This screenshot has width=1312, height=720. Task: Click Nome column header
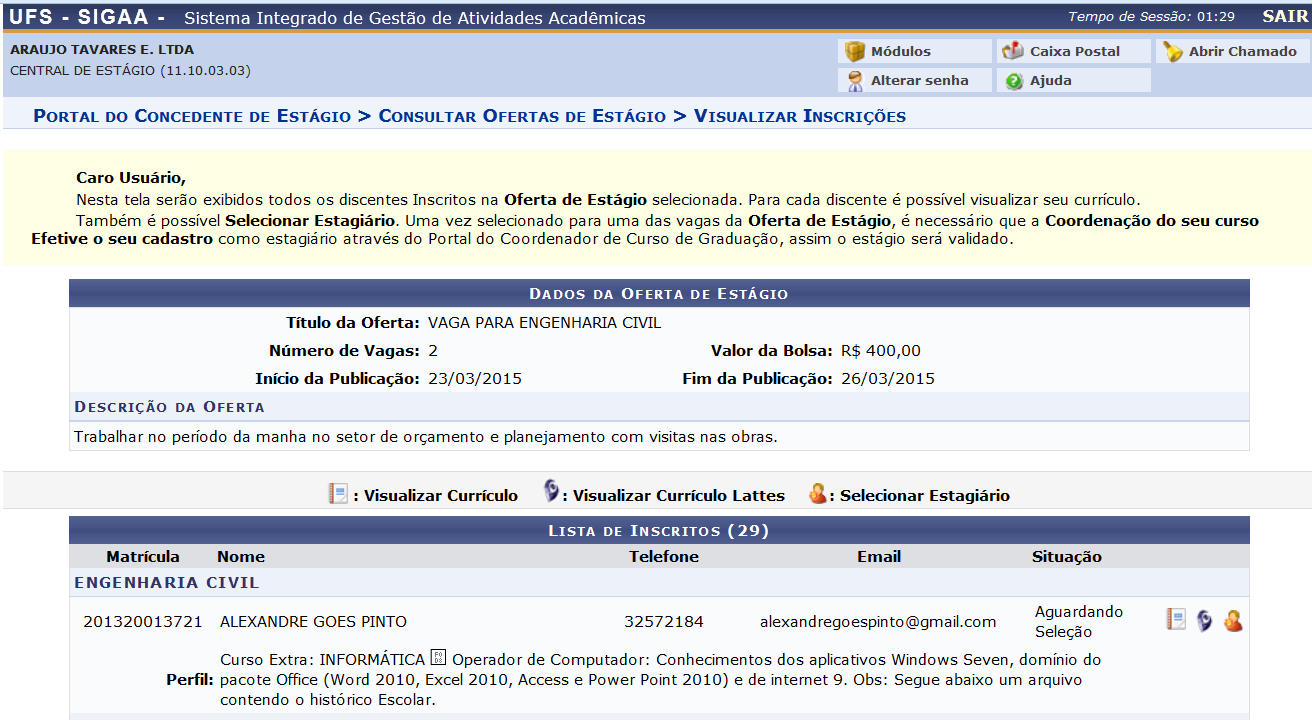tap(241, 557)
